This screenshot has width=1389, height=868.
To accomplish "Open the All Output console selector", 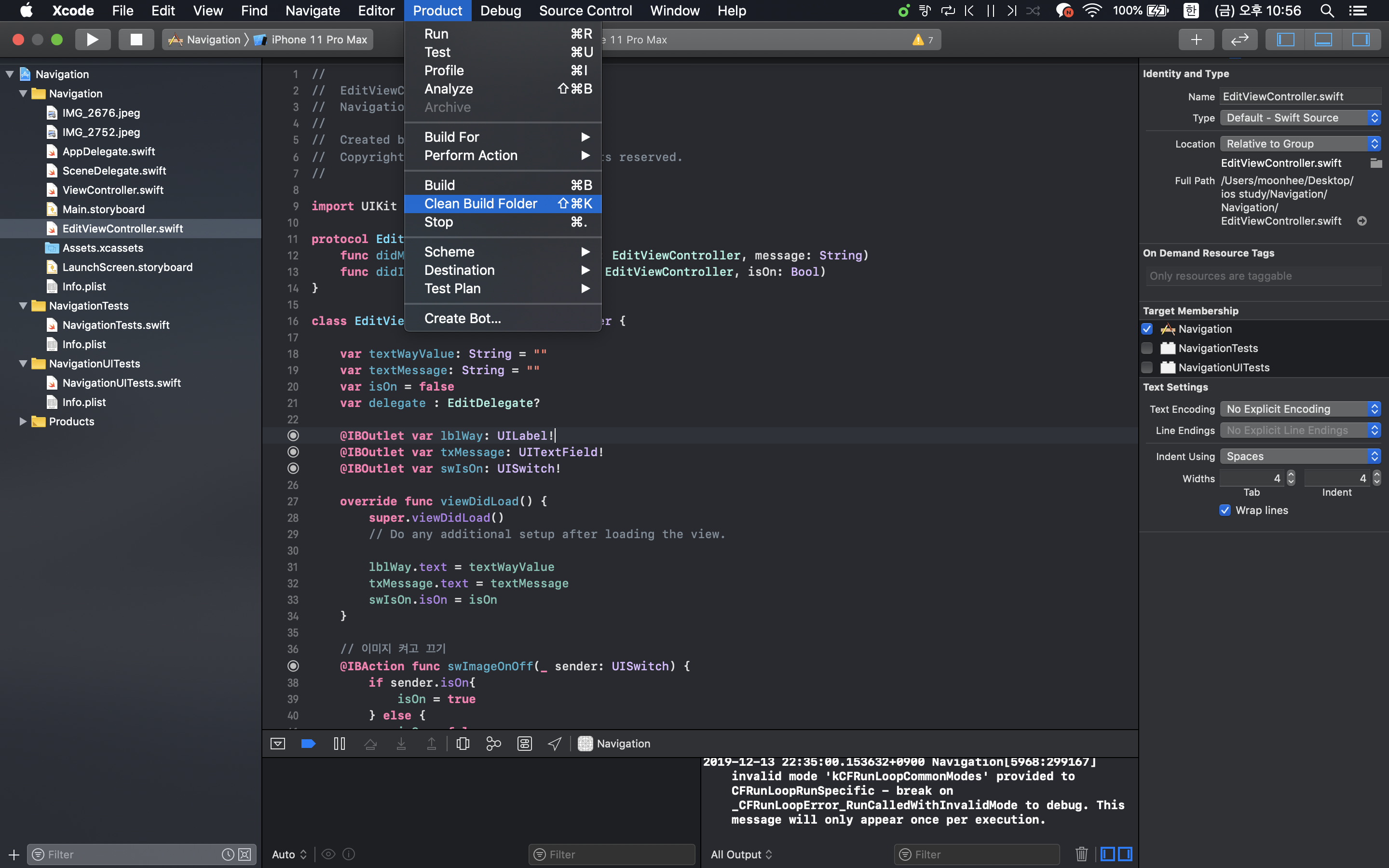I will 741,854.
